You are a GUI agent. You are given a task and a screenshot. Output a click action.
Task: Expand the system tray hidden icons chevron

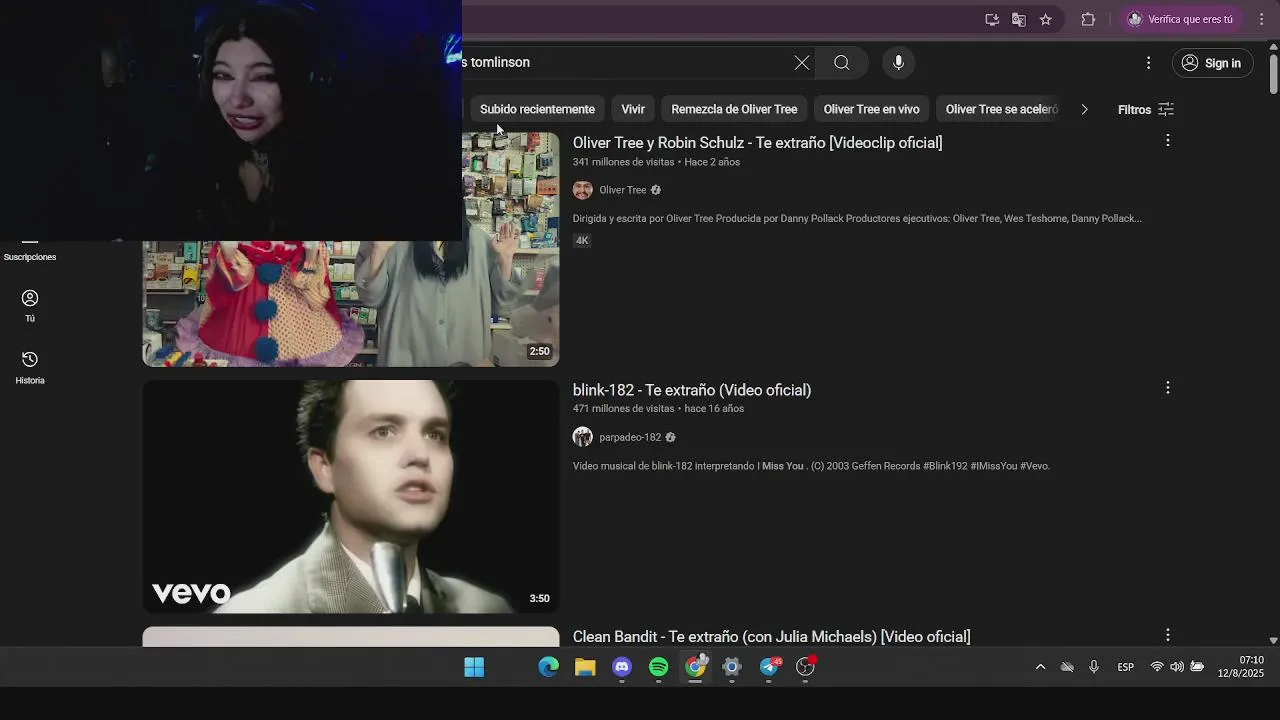coord(1040,667)
